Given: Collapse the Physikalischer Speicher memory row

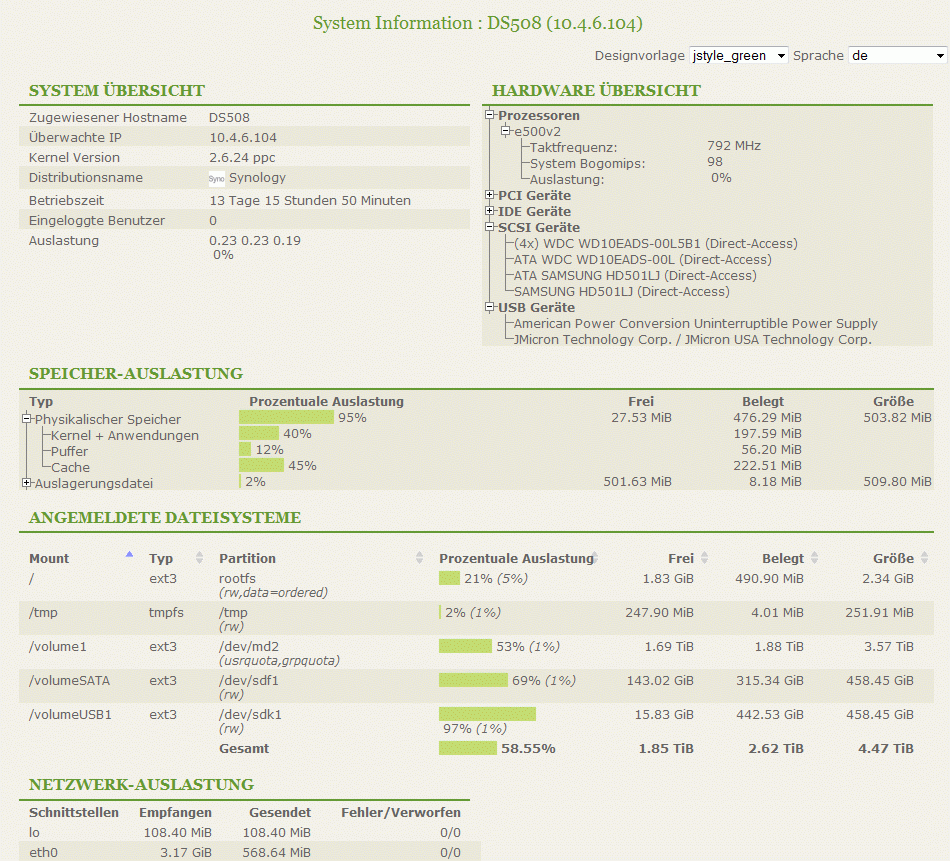Looking at the screenshot, I should coord(27,419).
